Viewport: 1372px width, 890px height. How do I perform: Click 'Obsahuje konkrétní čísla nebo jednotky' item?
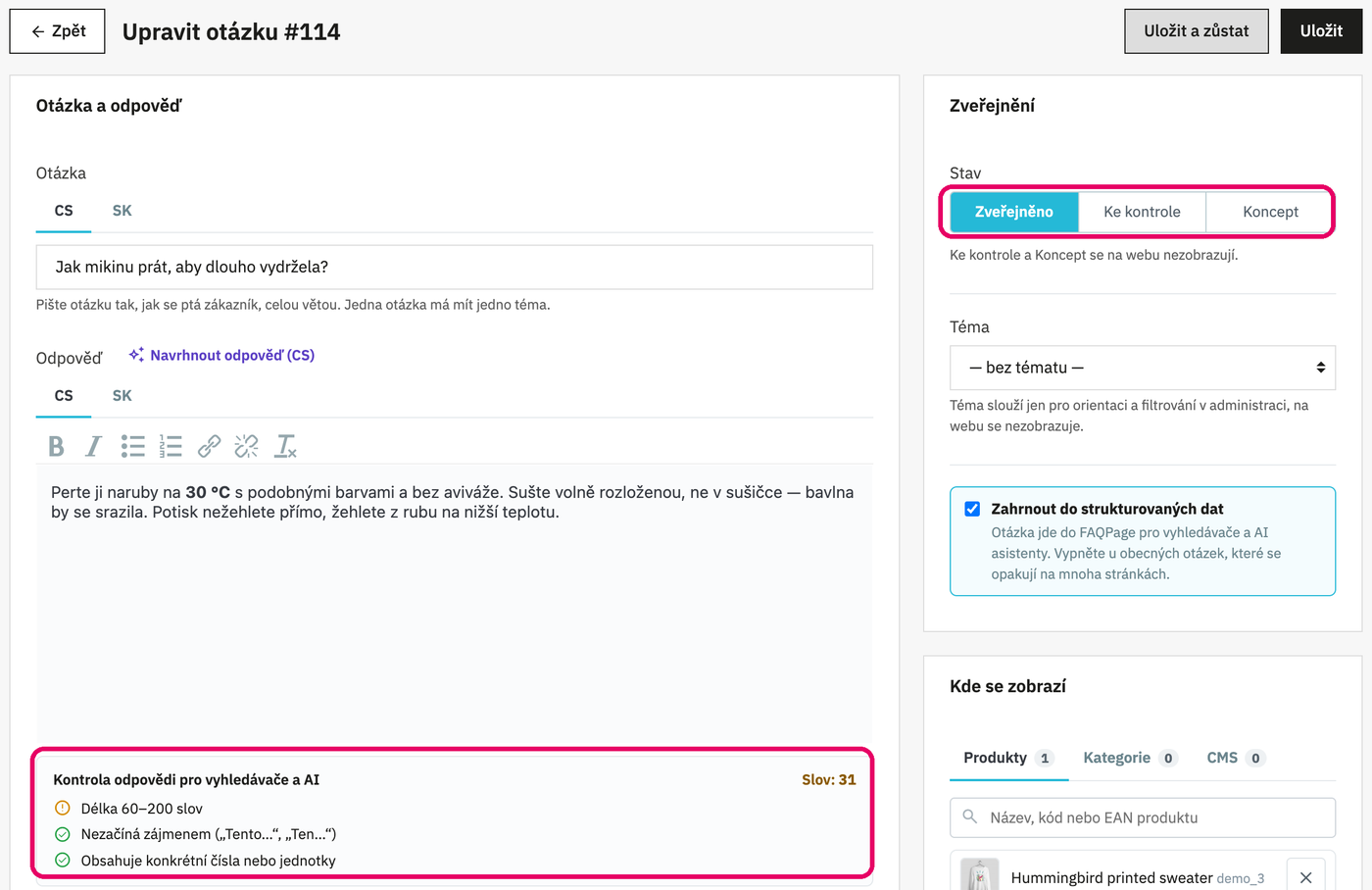point(195,861)
